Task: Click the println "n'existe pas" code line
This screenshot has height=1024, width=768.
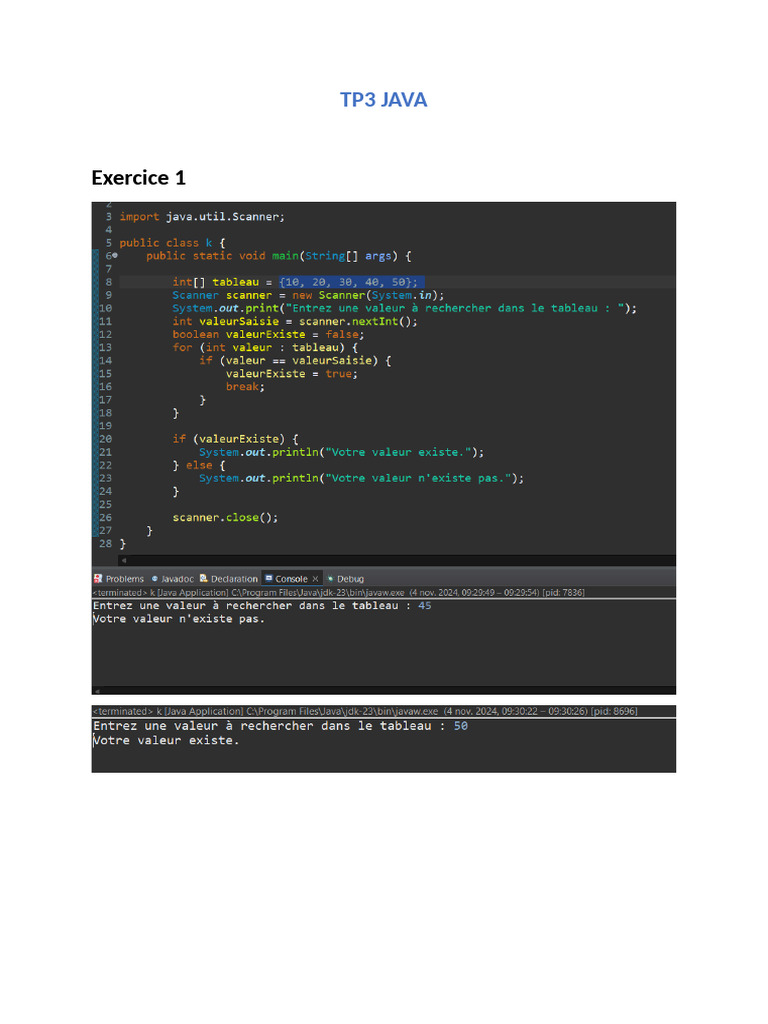Action: [x=361, y=478]
